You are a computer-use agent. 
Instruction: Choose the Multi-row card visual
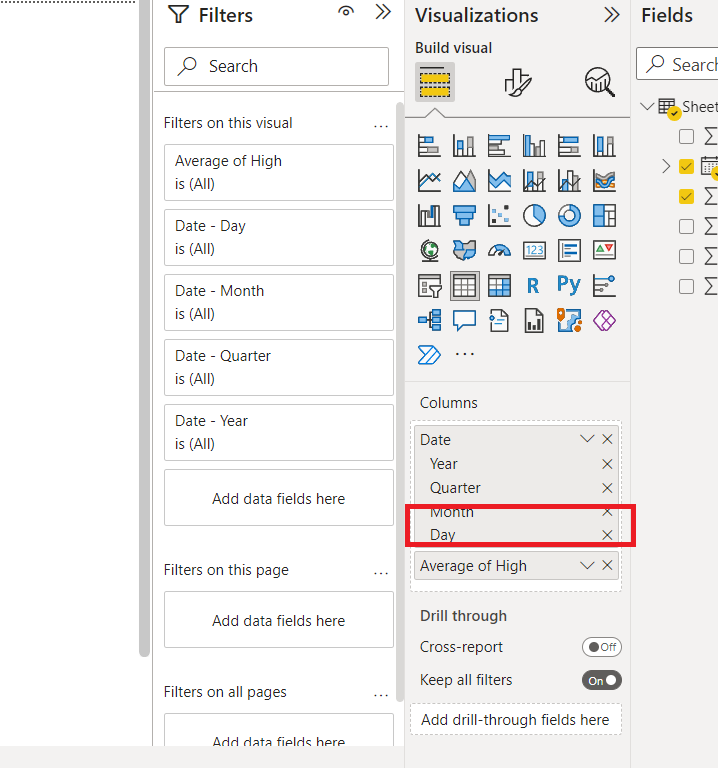tap(569, 250)
